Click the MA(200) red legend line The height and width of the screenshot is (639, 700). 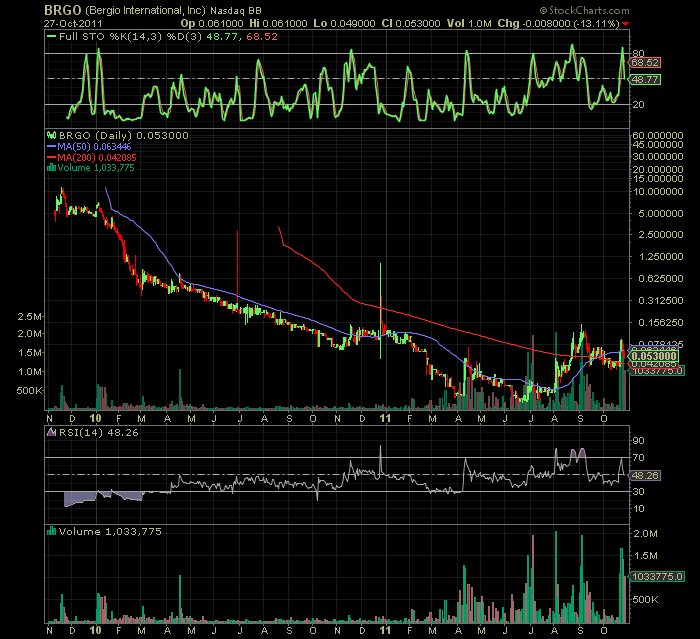[52, 157]
